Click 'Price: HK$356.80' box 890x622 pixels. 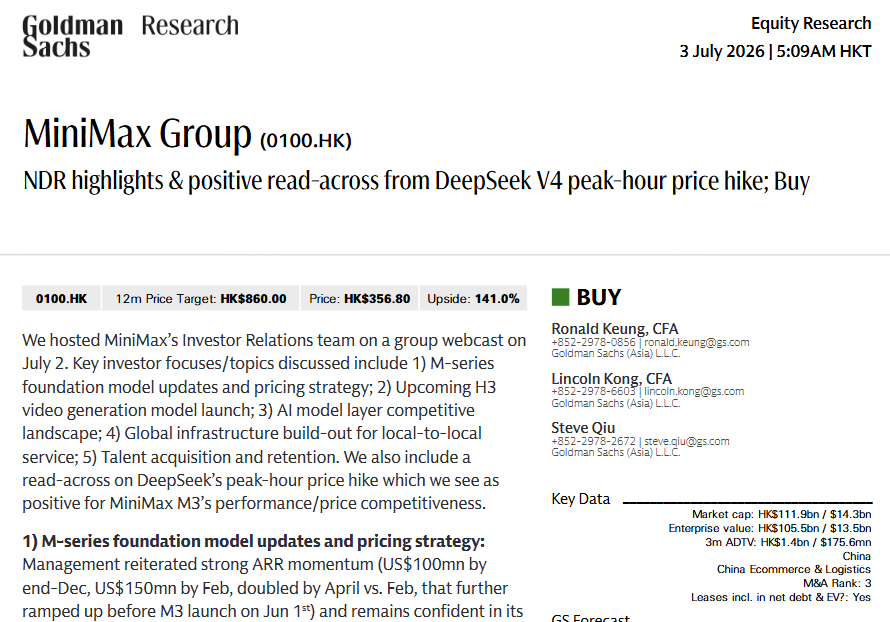359,299
